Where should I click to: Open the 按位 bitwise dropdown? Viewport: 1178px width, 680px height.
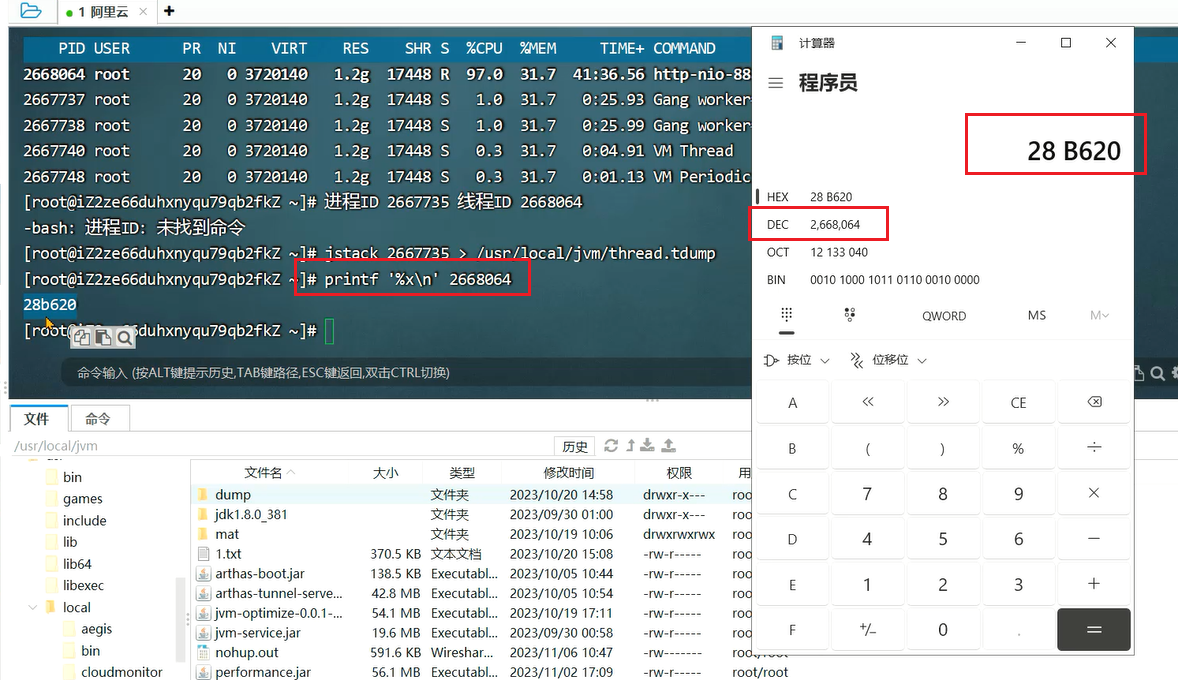[x=797, y=361]
